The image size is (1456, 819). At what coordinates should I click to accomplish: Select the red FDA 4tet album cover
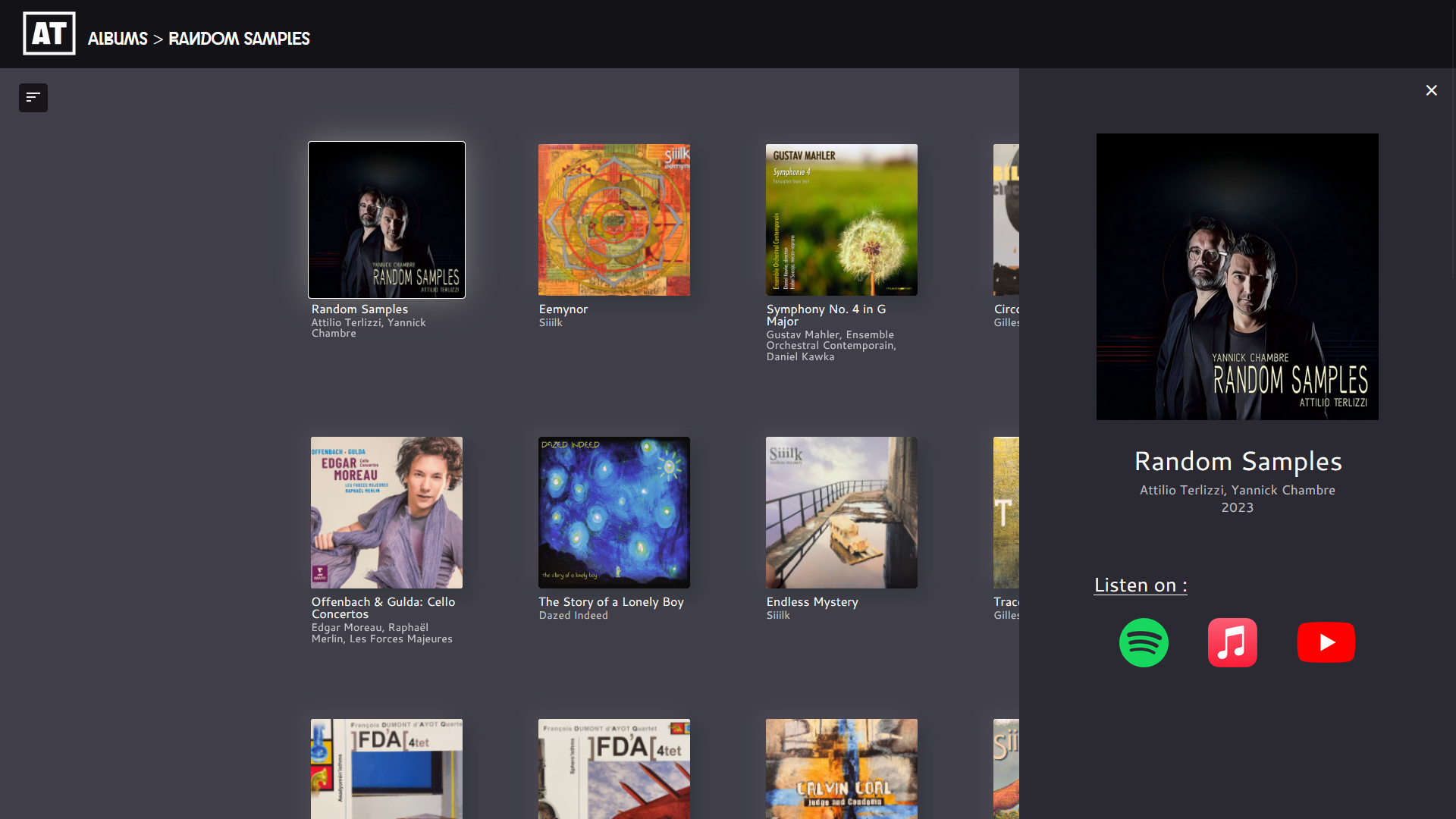point(614,768)
